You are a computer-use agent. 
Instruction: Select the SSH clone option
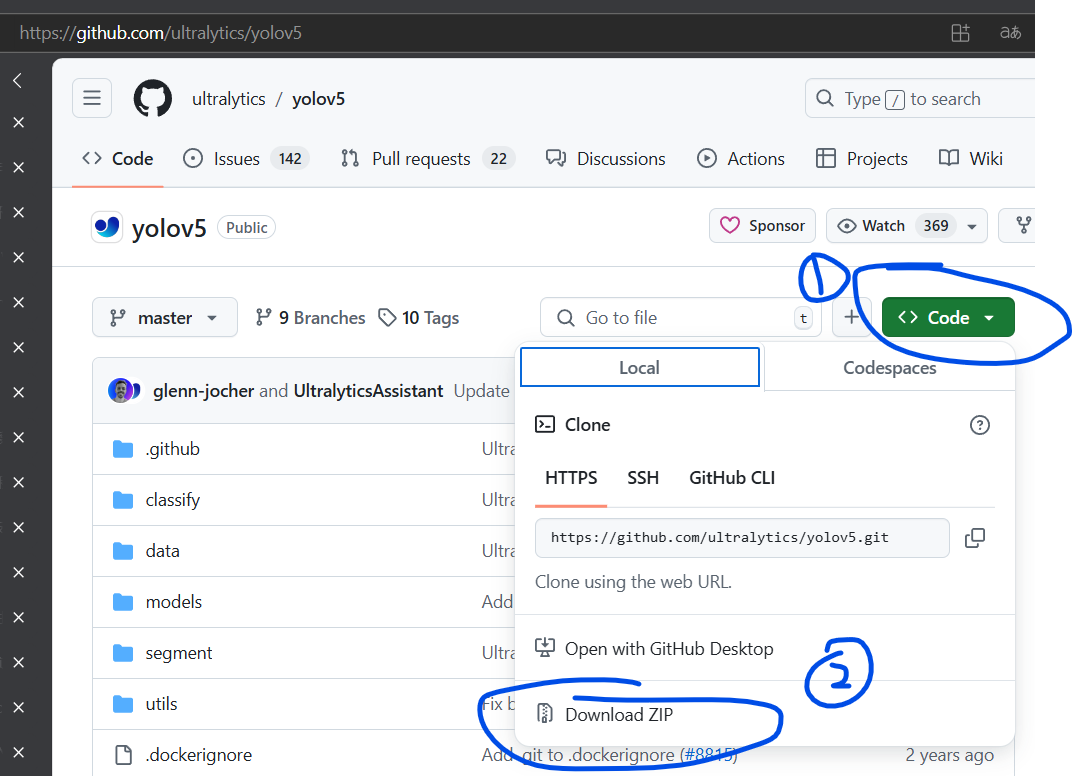point(643,478)
